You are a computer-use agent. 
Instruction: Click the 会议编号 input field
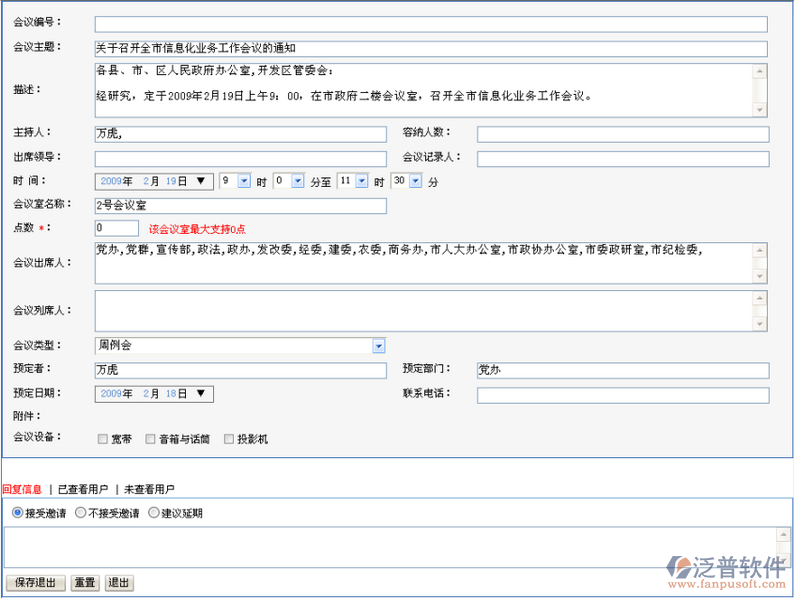(430, 24)
